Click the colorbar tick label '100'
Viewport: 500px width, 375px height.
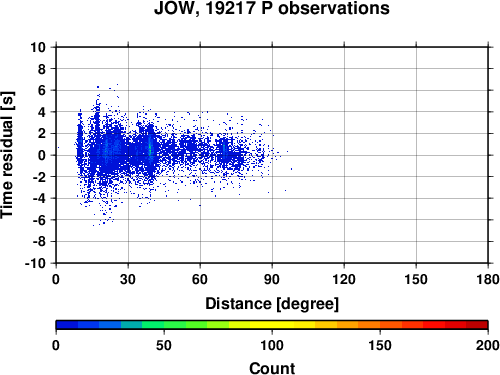272,345
